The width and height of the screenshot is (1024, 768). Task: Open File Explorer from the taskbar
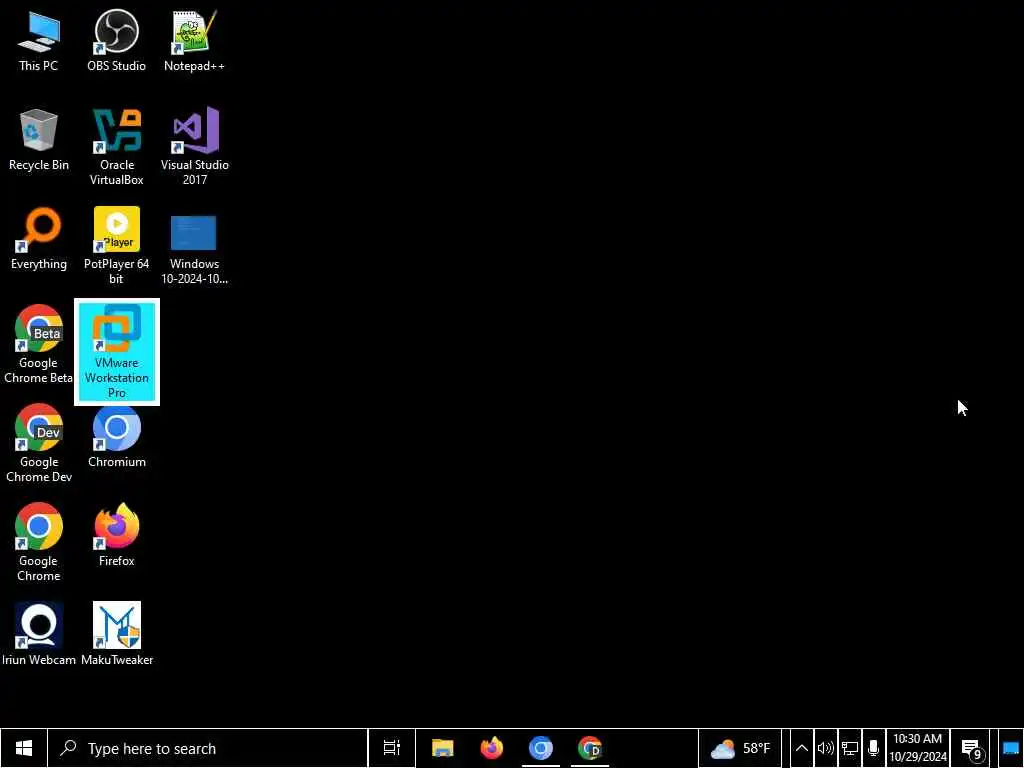coord(442,748)
